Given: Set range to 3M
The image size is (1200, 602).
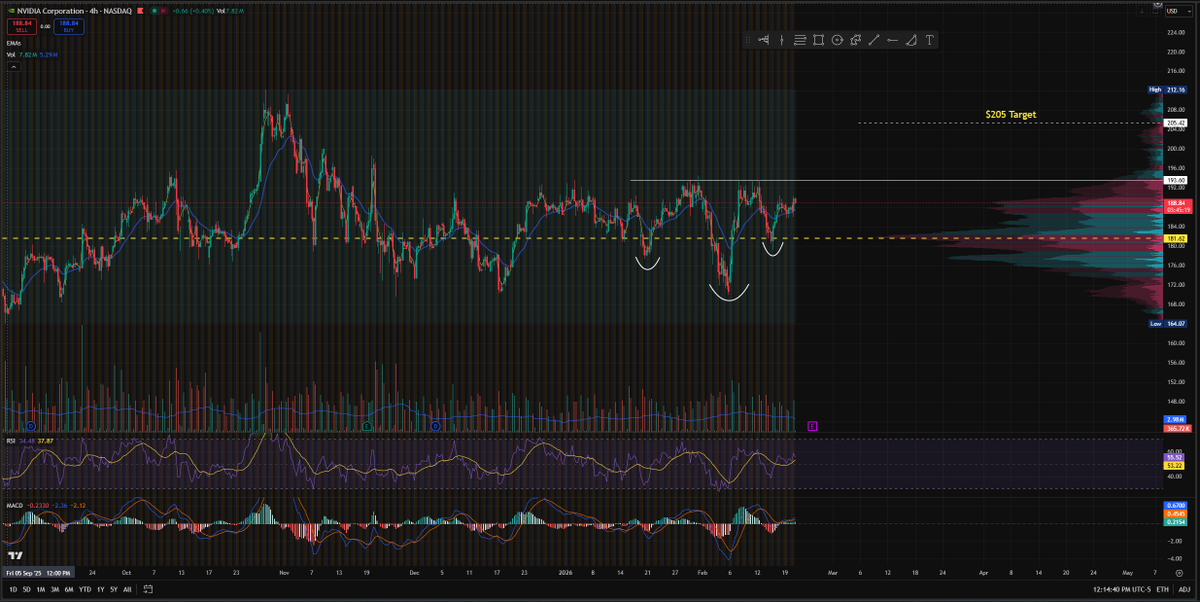Looking at the screenshot, I should (55, 590).
